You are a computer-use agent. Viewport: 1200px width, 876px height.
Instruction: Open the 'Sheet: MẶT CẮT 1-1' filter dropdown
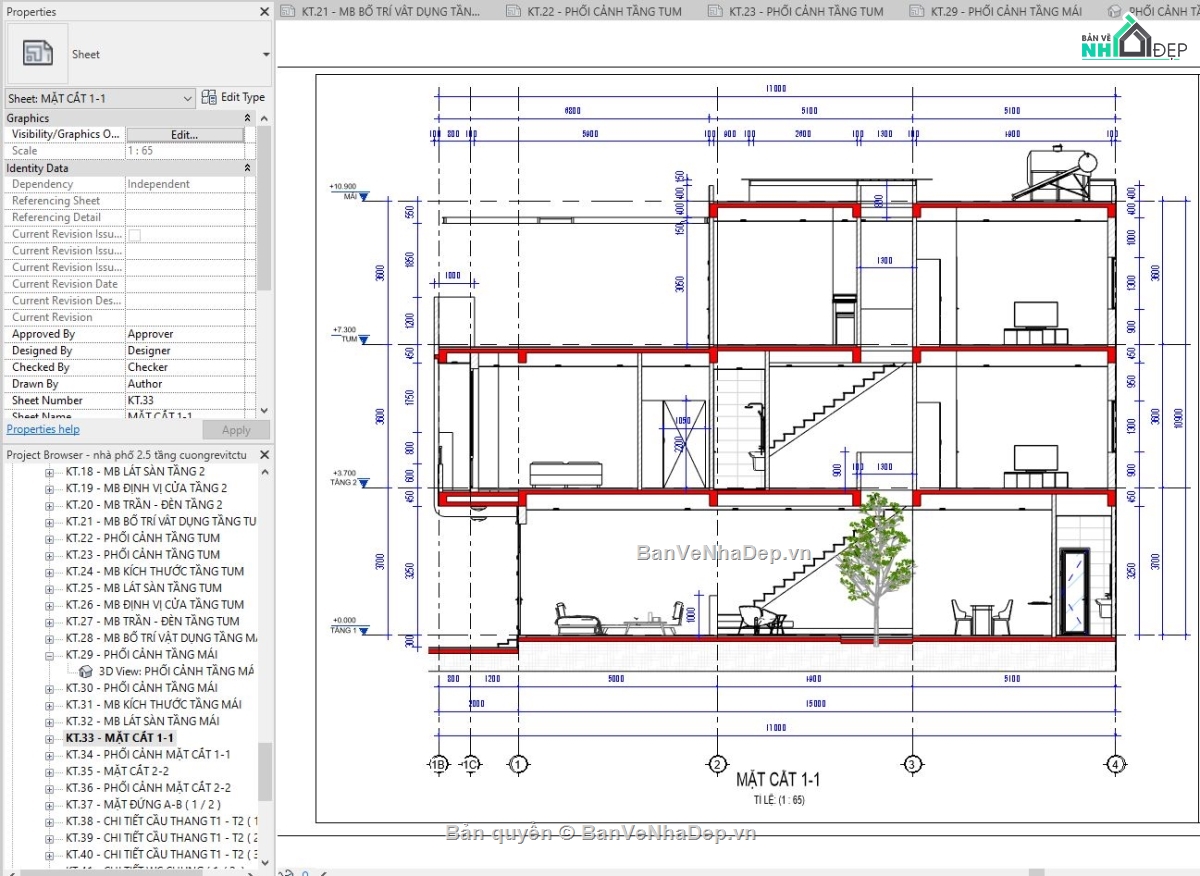(100, 98)
